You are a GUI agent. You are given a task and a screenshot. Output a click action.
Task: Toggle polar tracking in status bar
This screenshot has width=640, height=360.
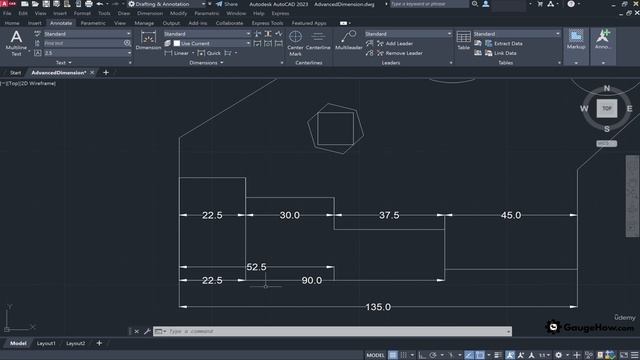[x=433, y=355]
